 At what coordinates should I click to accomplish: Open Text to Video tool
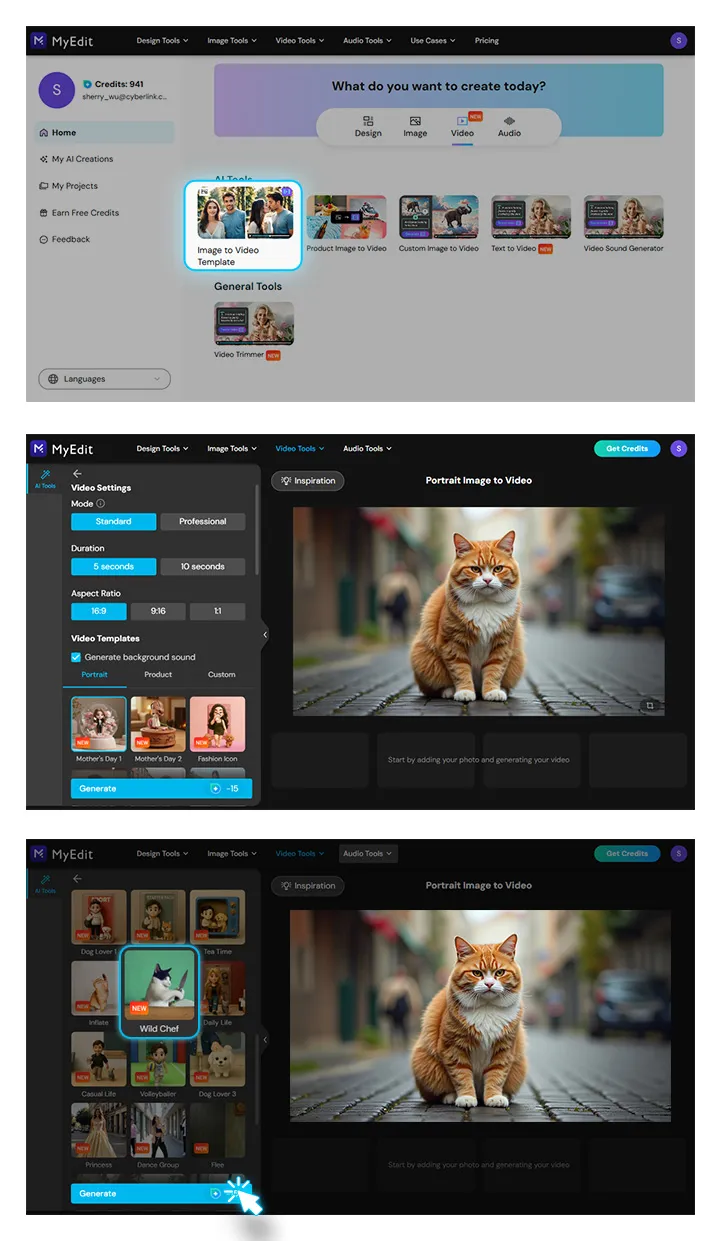(531, 224)
